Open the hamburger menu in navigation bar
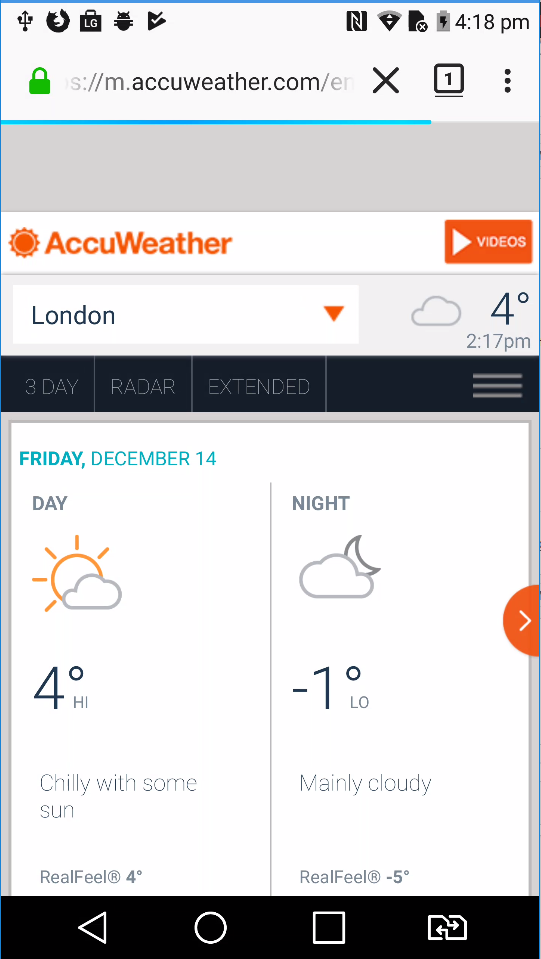541x959 pixels. [x=497, y=385]
